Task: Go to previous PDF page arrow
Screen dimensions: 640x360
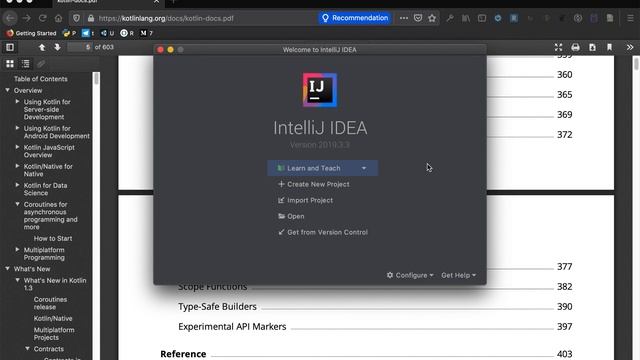Action: [42, 47]
